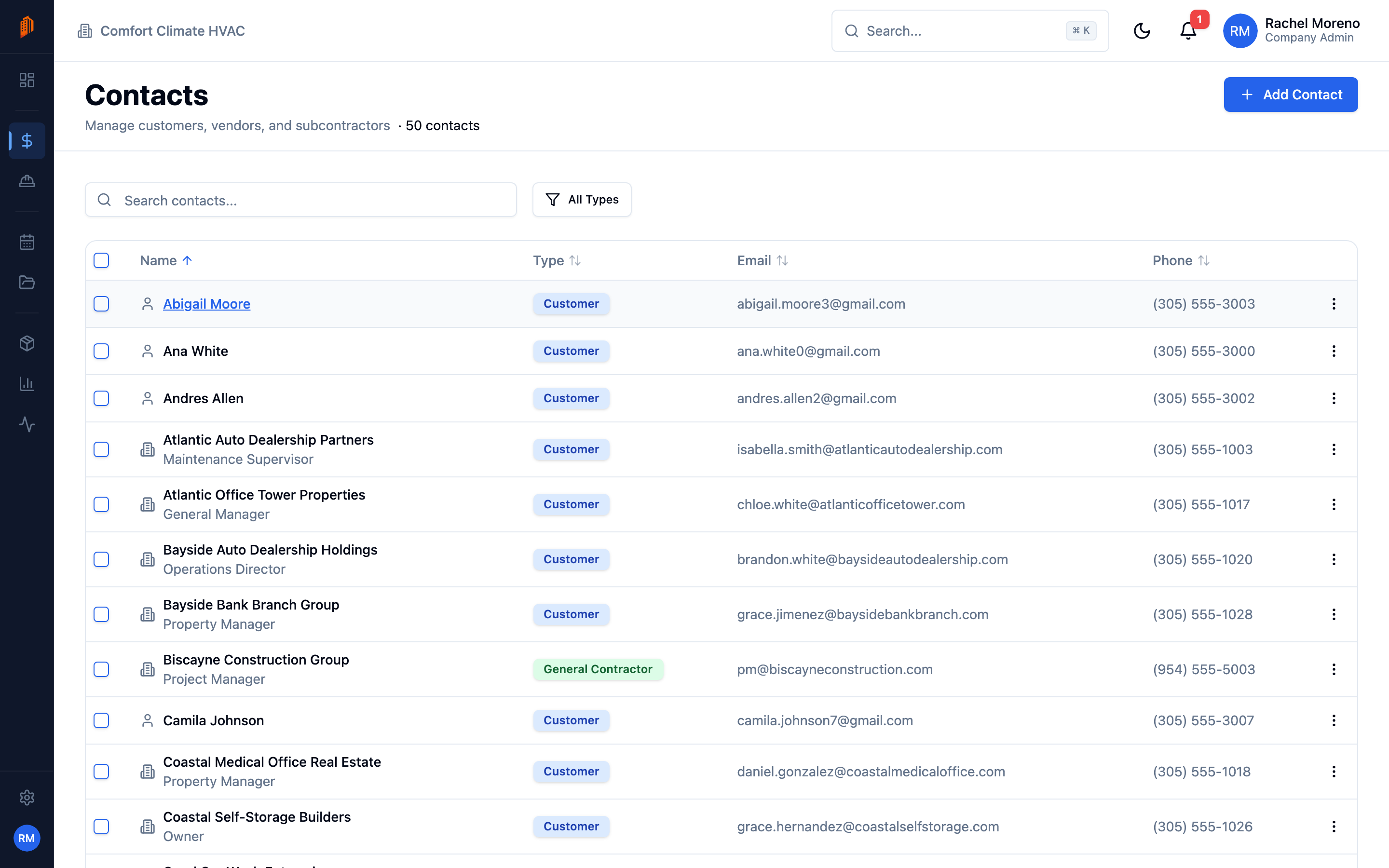Toggle the select-all checkbox in table header
Image resolution: width=1389 pixels, height=868 pixels.
click(102, 260)
